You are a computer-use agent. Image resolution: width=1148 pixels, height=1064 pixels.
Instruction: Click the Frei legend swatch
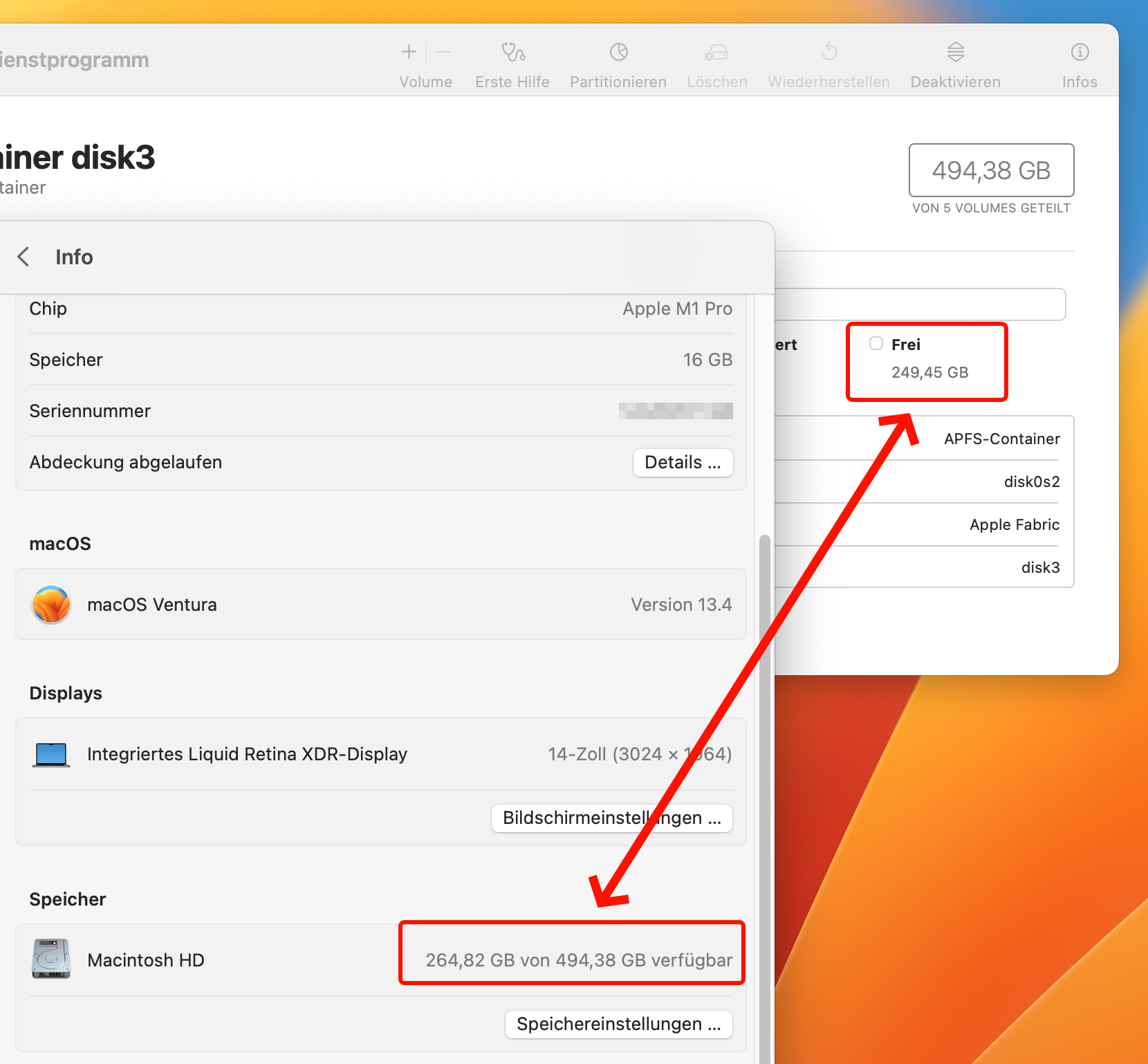point(876,344)
